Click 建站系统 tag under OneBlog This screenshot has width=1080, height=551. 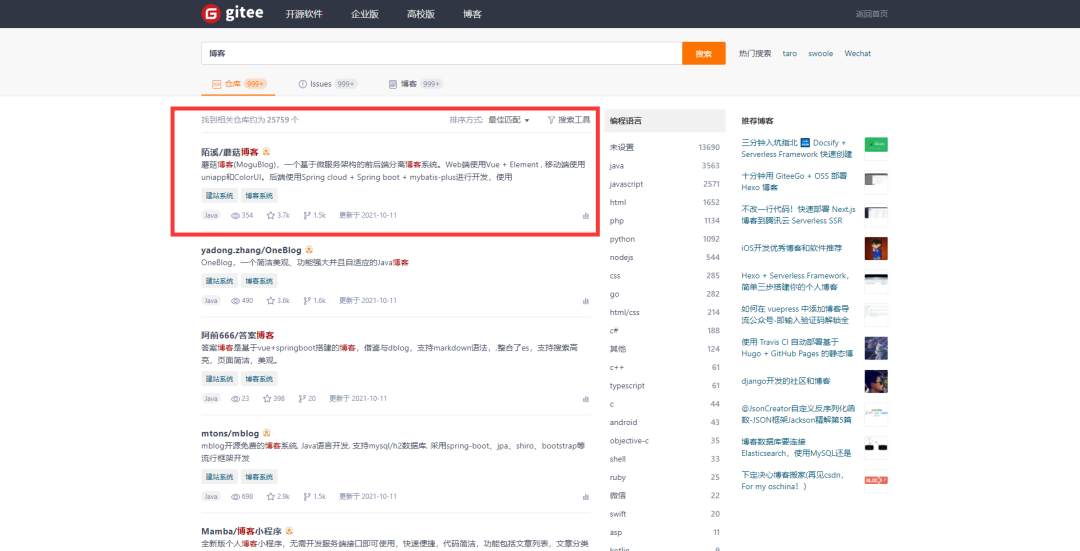click(219, 281)
